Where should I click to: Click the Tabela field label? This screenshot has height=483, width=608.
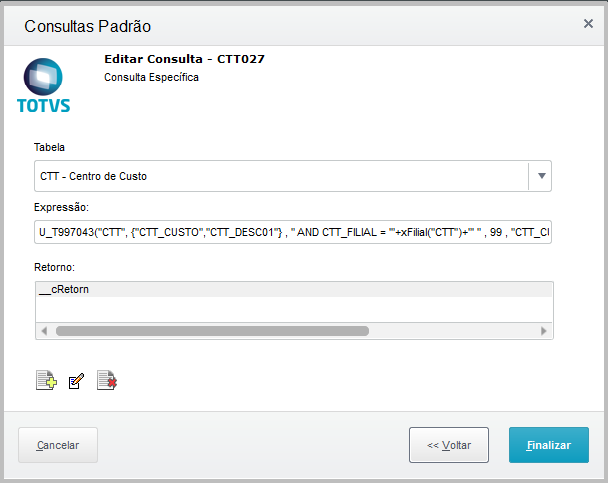click(50, 147)
